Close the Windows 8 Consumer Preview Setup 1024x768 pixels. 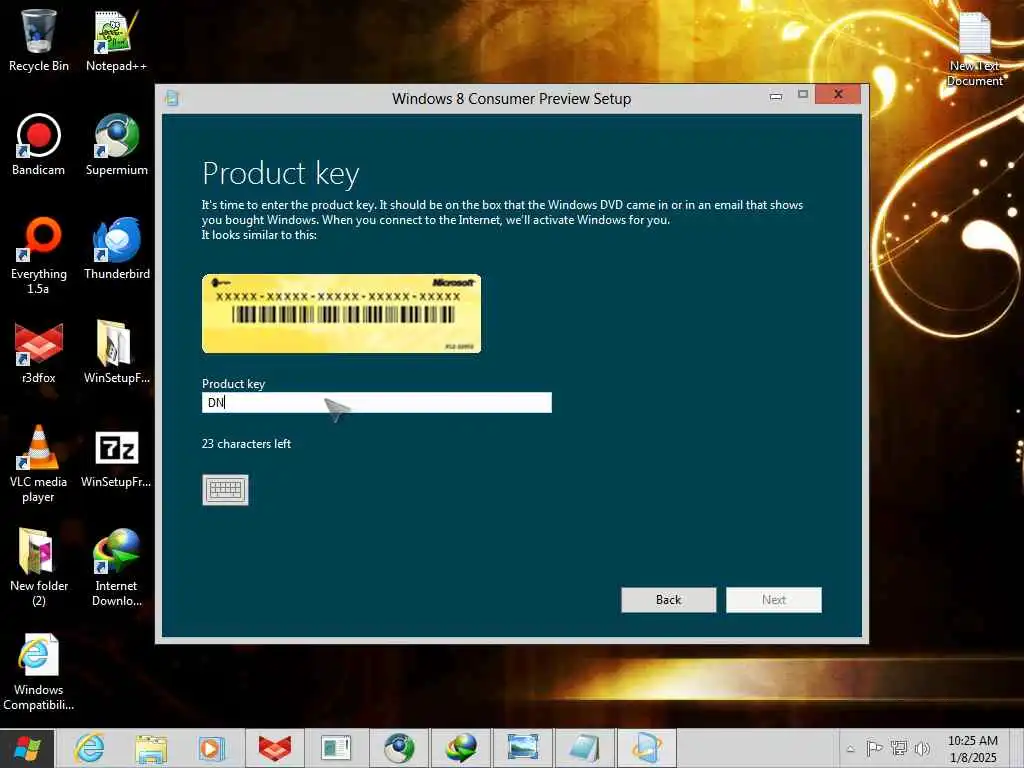838,94
